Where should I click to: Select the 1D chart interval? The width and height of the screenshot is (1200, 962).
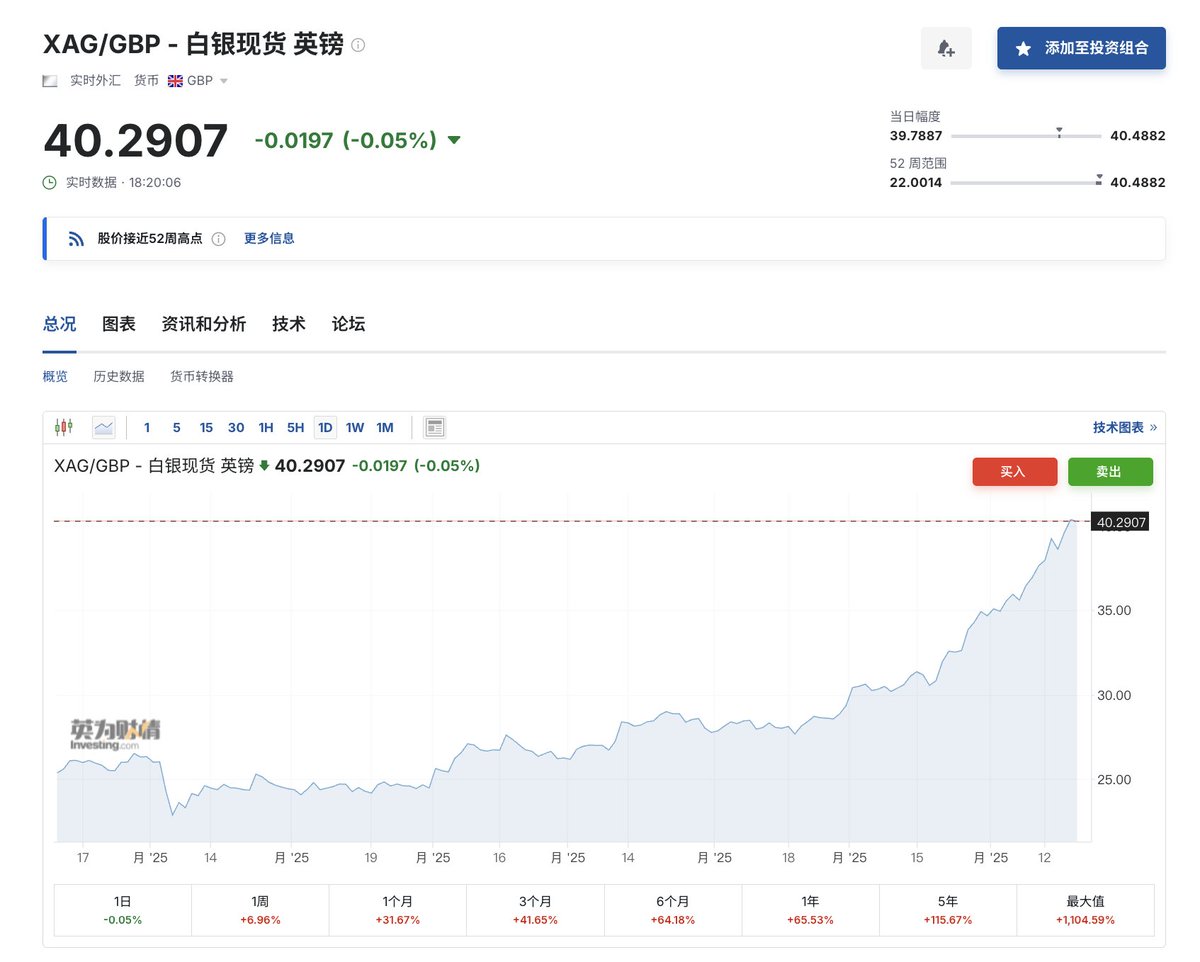[325, 427]
